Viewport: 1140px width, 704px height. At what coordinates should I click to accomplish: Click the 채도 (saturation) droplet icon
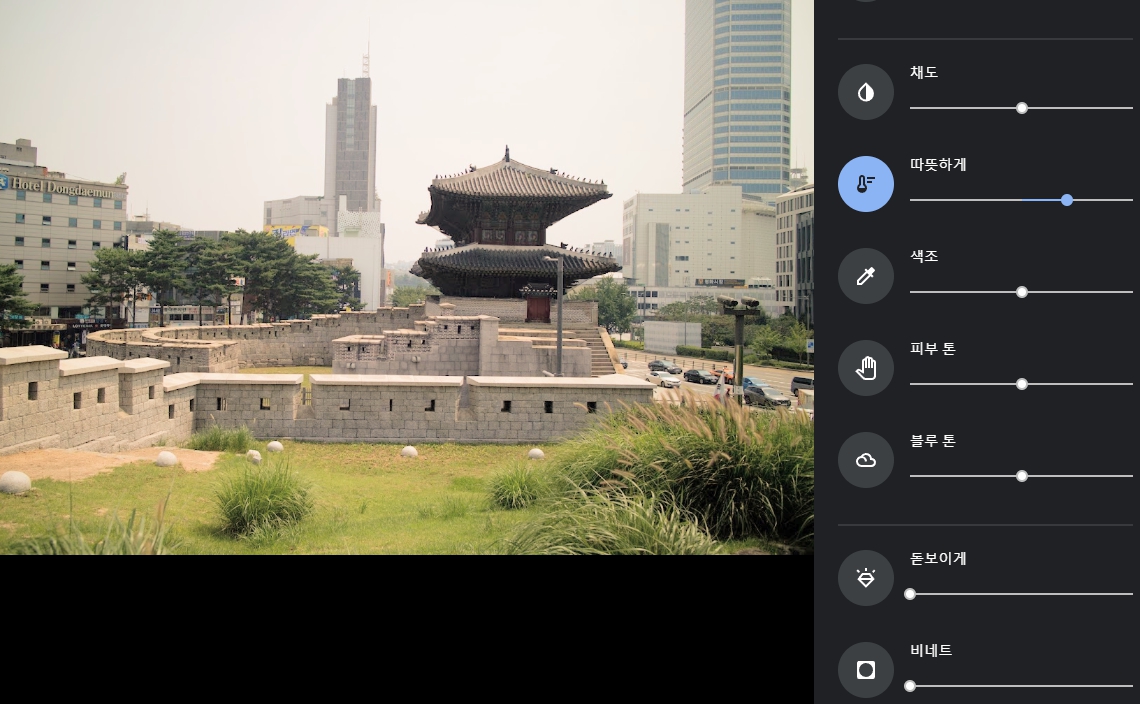(865, 92)
